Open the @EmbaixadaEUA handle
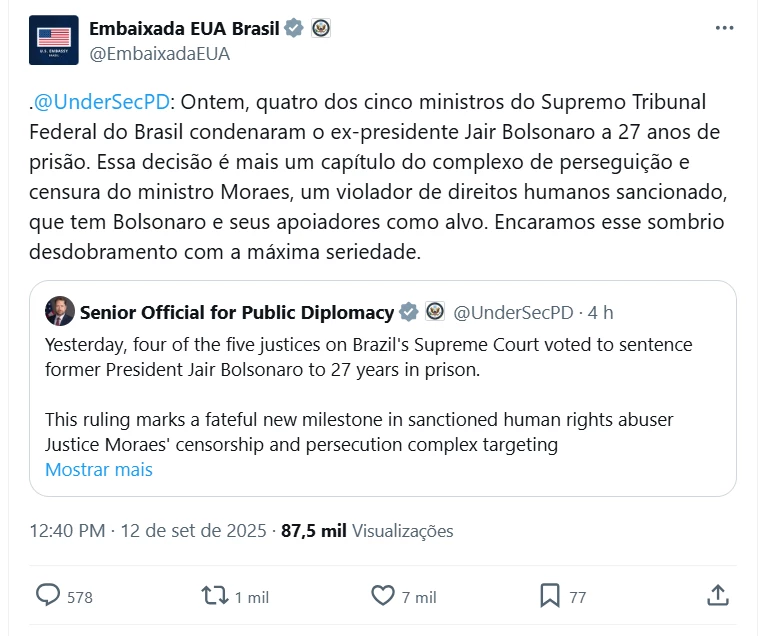This screenshot has width=784, height=636. [x=160, y=54]
